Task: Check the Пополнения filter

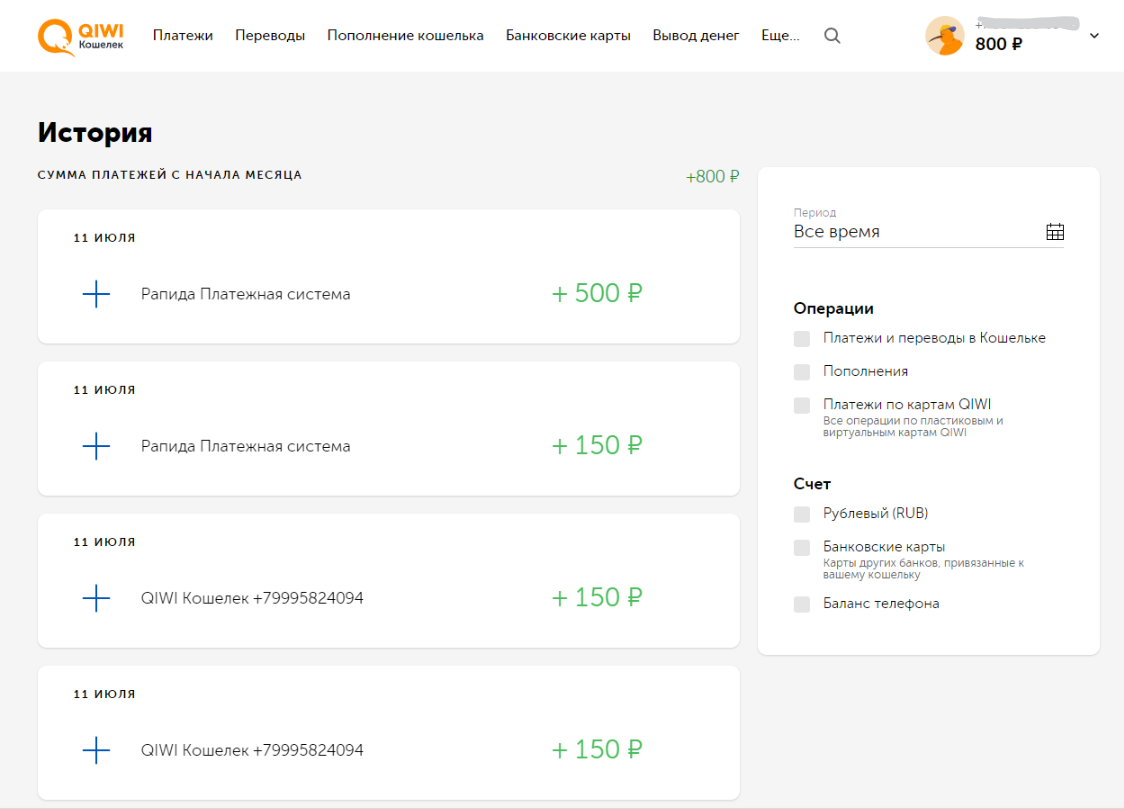Action: (x=801, y=371)
